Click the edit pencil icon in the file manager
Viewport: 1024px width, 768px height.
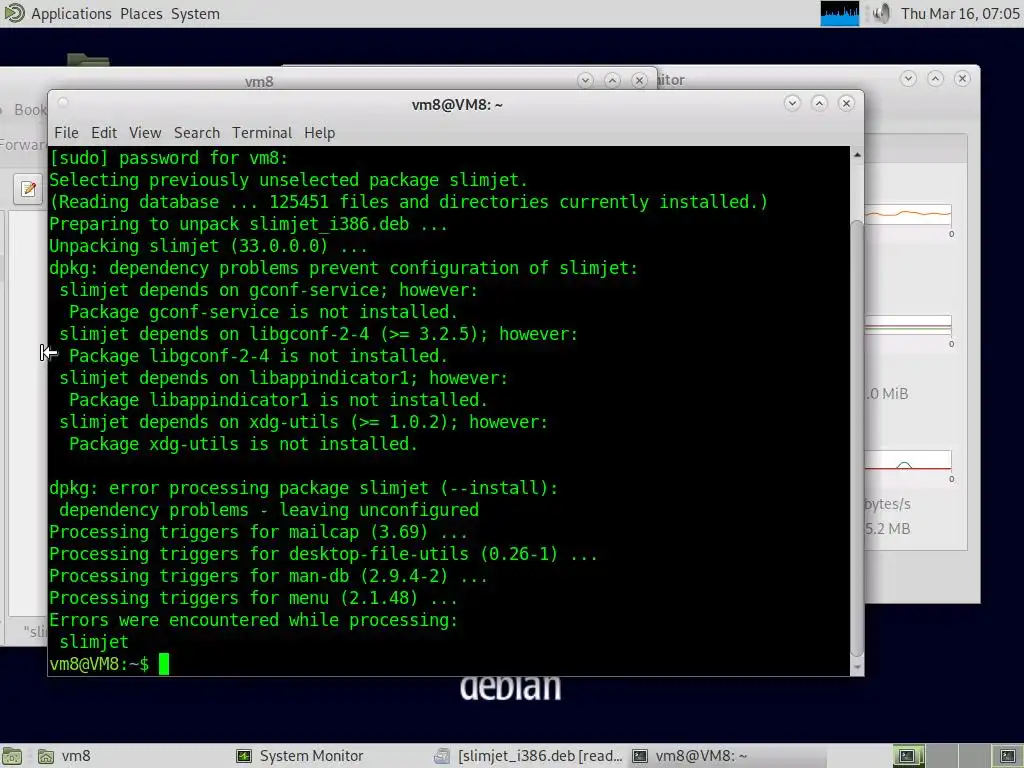coord(28,189)
